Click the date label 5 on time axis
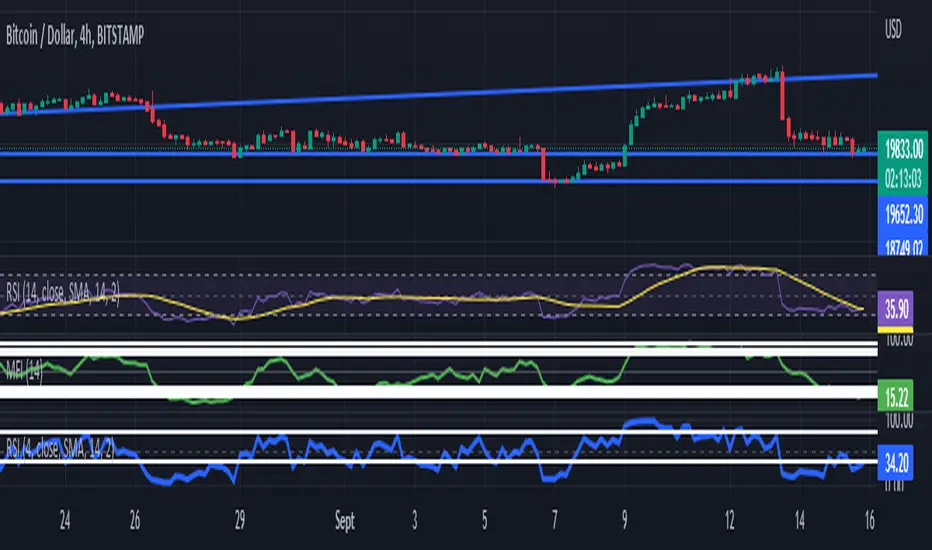The width and height of the screenshot is (932, 550). click(484, 521)
